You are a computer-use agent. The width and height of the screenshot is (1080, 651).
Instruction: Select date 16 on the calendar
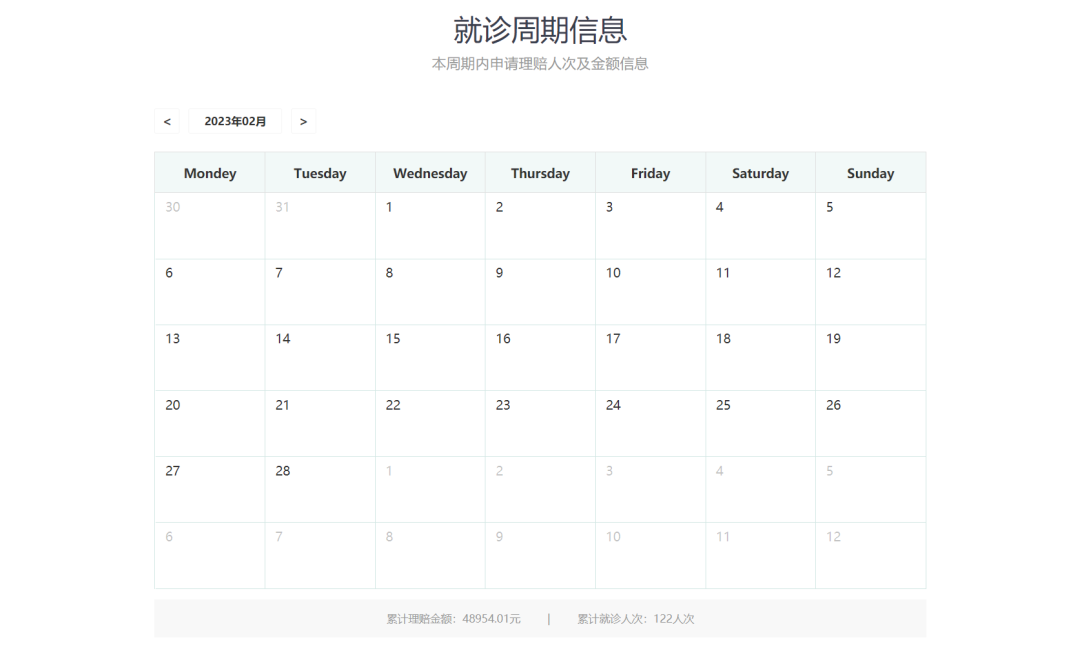(541, 358)
